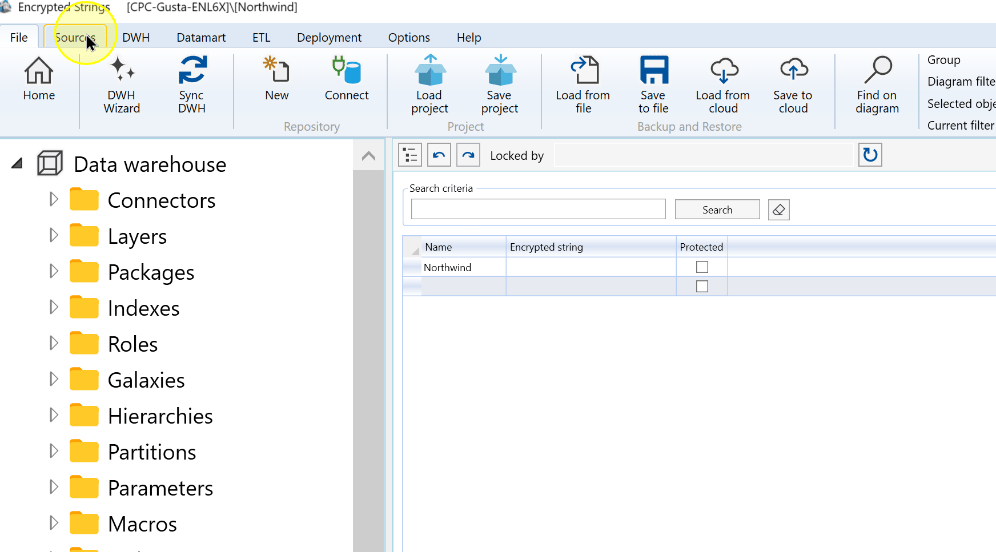Expand the Partitions node
The height and width of the screenshot is (552, 996).
point(53,451)
